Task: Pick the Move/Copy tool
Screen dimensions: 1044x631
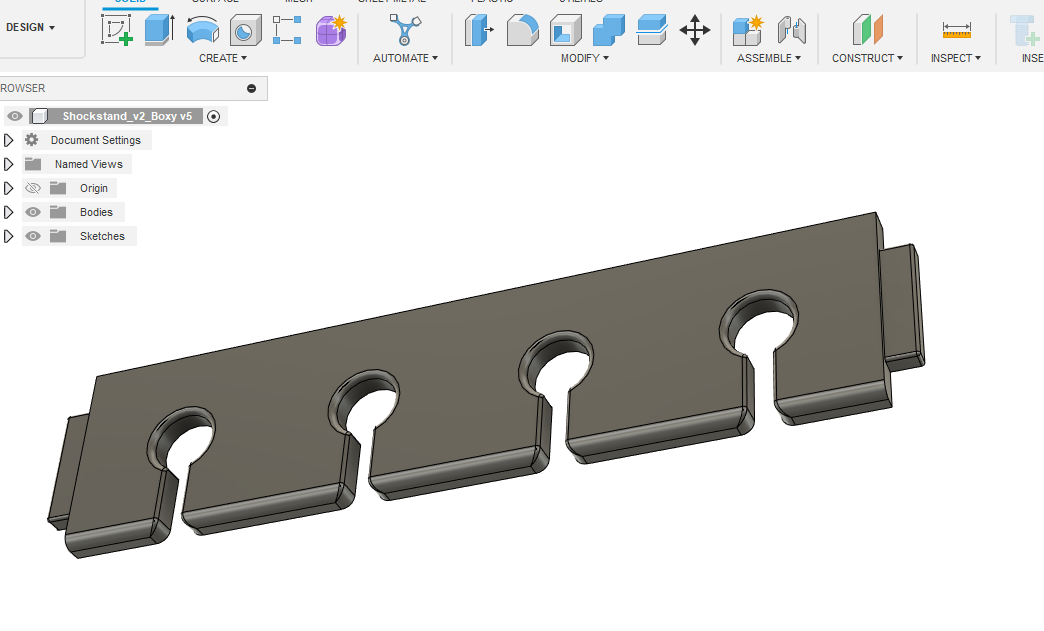Action: point(694,30)
